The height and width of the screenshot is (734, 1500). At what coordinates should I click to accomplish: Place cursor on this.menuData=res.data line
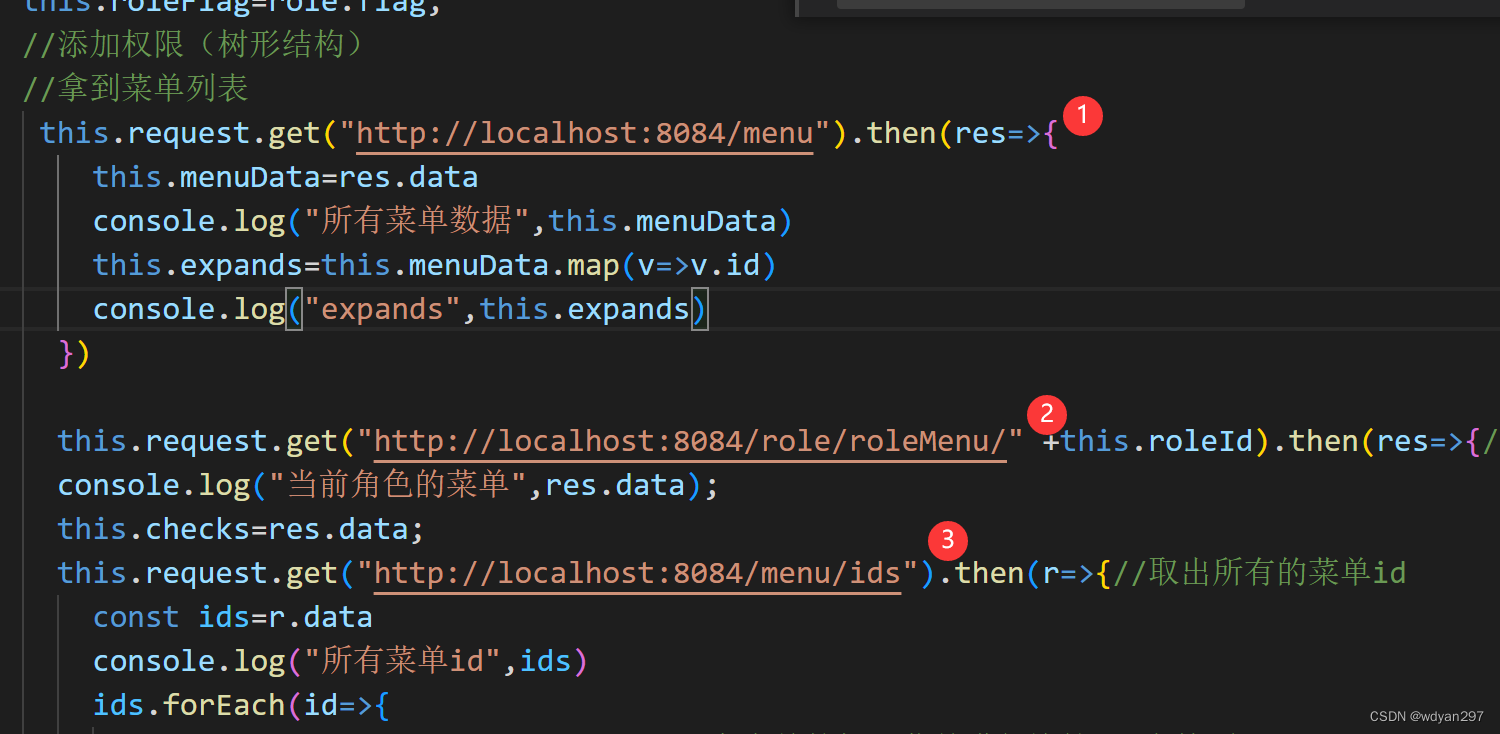[285, 177]
